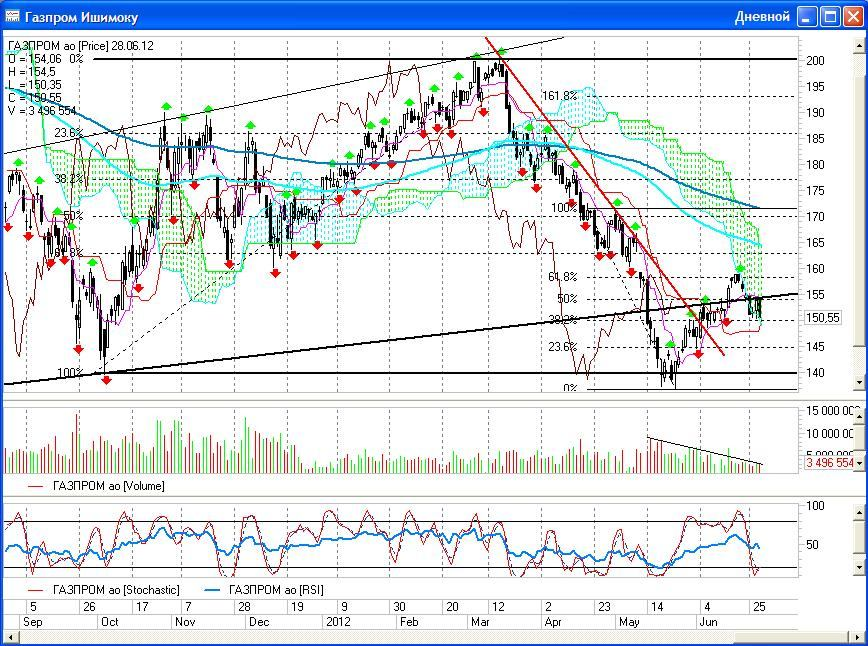
Task: Click the Mar month label on time axis
Action: tap(480, 622)
